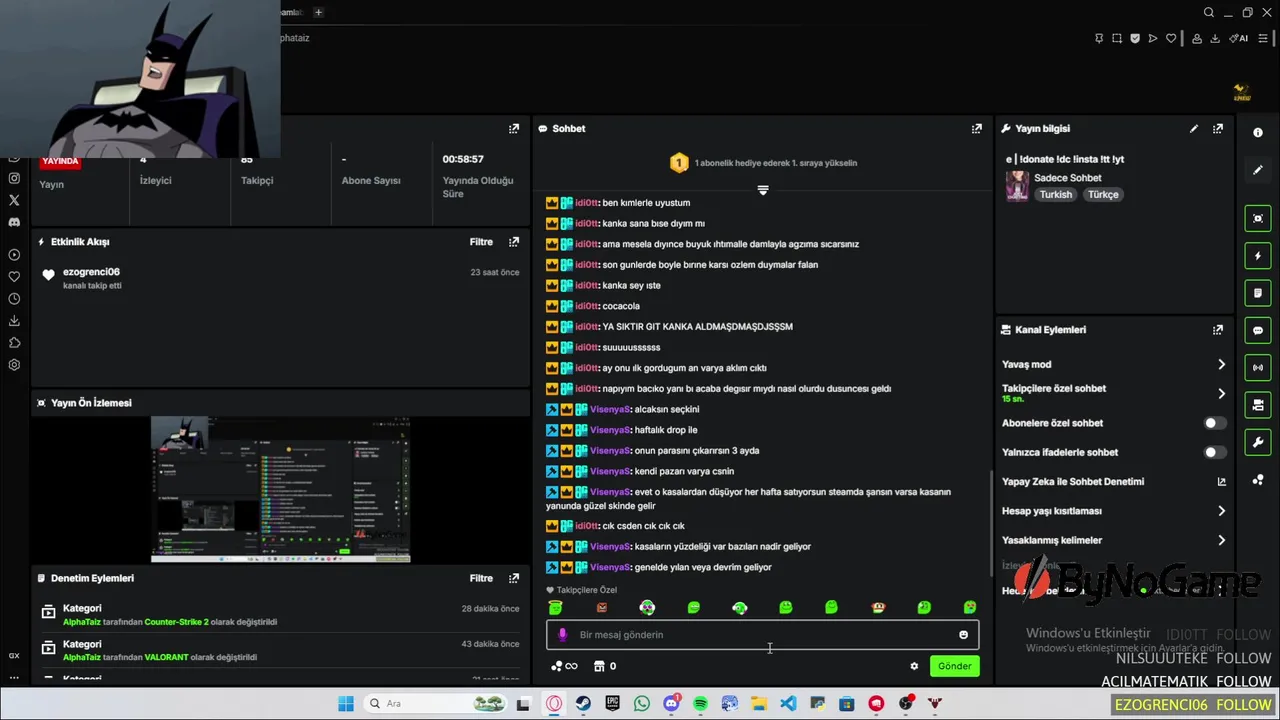The width and height of the screenshot is (1280, 720).
Task: Open the browser easy-setup menu icon
Action: click(1263, 38)
